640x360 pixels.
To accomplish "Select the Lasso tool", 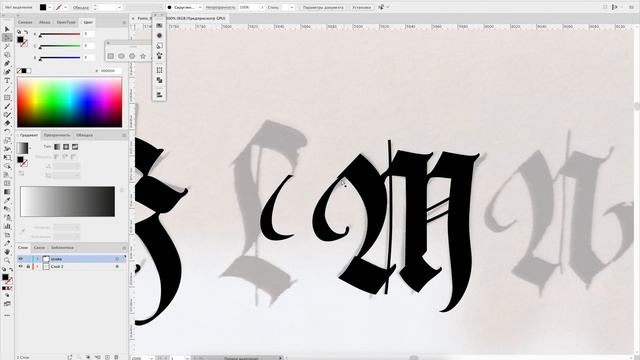I will tap(7, 55).
